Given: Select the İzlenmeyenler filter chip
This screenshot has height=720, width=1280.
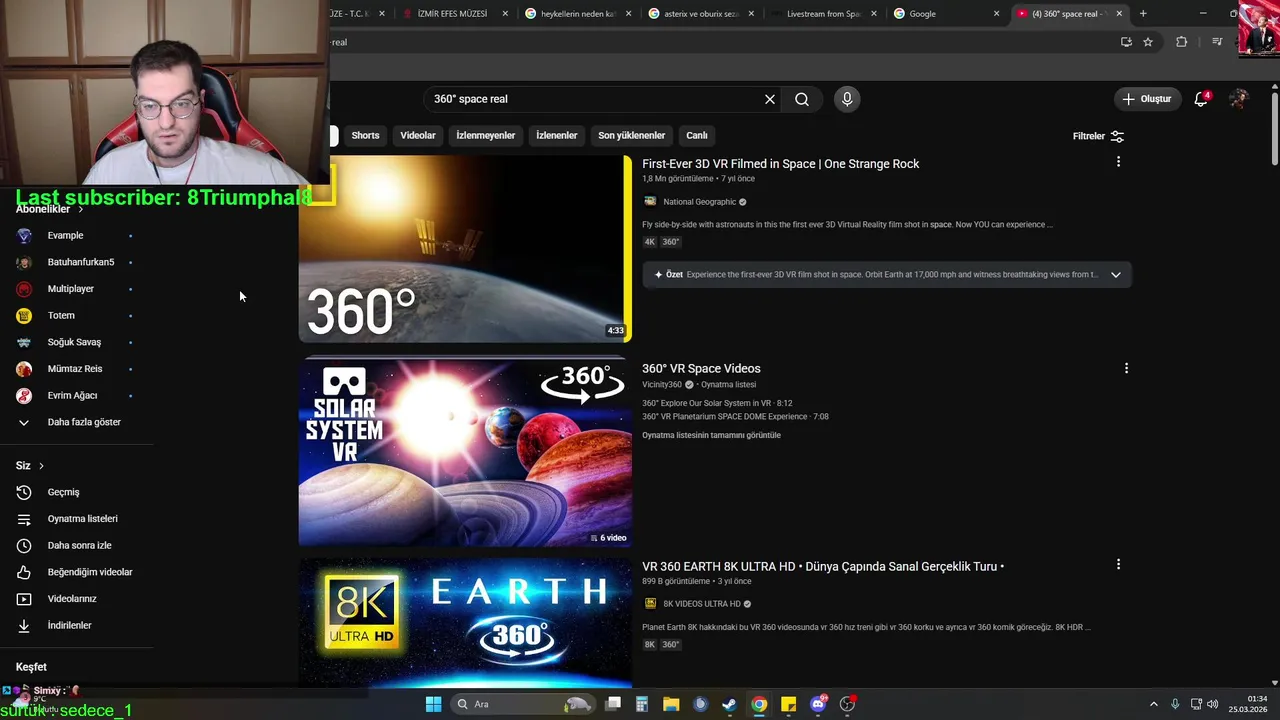Looking at the screenshot, I should (486, 135).
